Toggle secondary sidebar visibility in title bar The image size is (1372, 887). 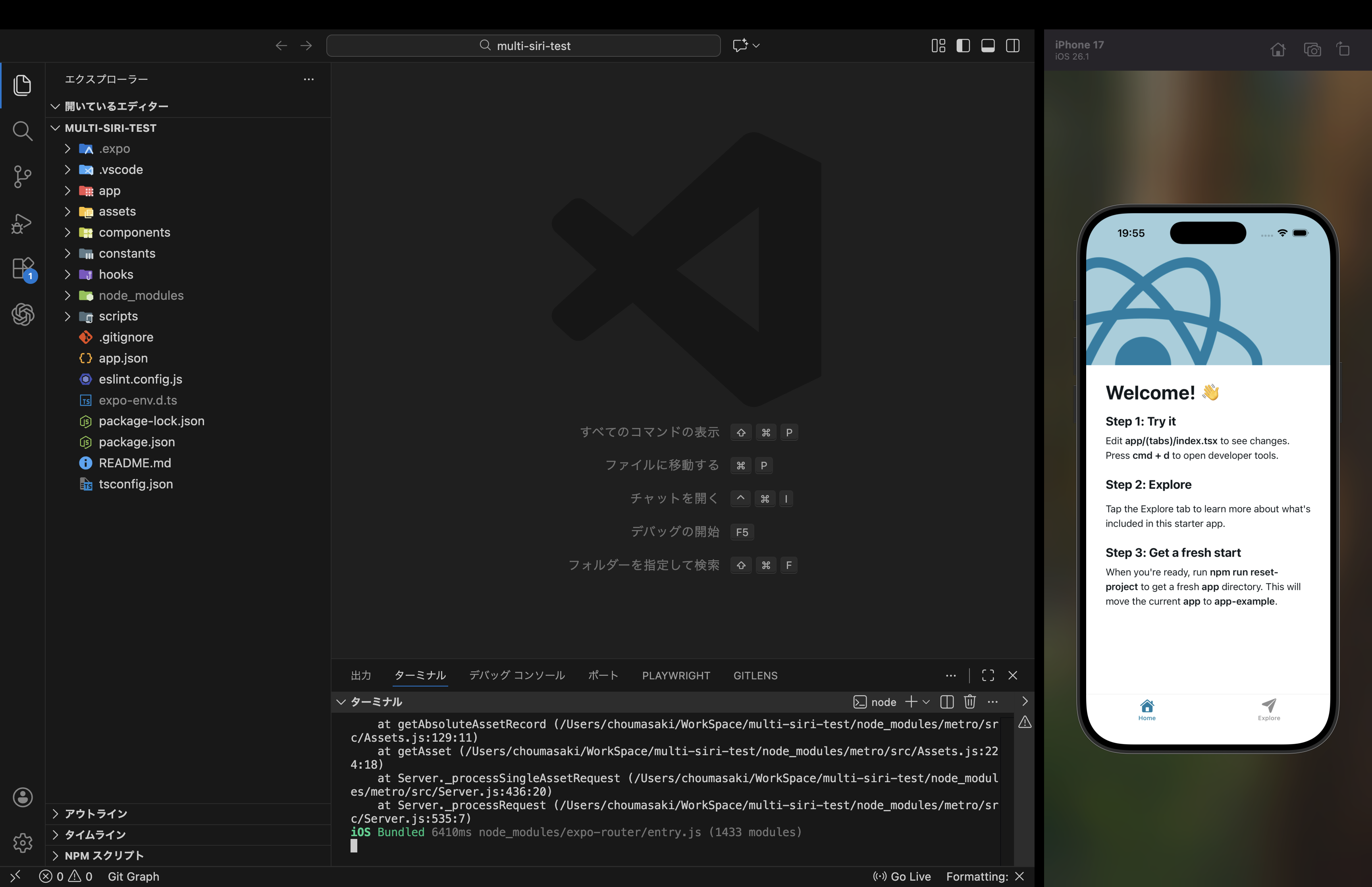[x=1013, y=46]
